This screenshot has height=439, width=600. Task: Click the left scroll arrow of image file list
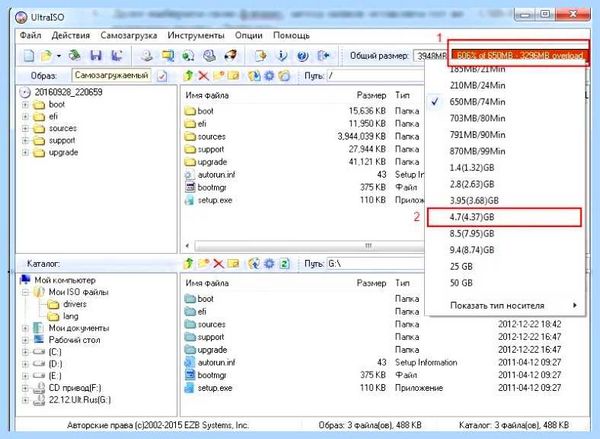[x=188, y=246]
